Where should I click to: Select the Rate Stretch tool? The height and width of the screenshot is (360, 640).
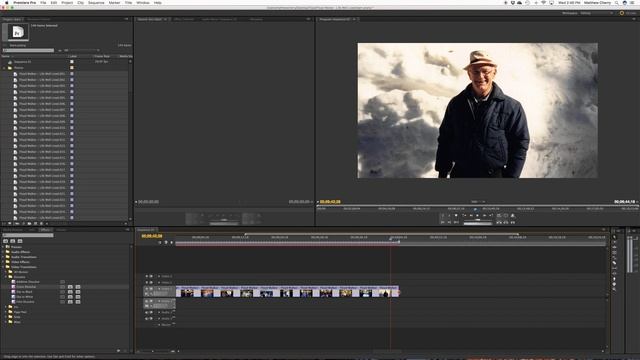pos(614,258)
